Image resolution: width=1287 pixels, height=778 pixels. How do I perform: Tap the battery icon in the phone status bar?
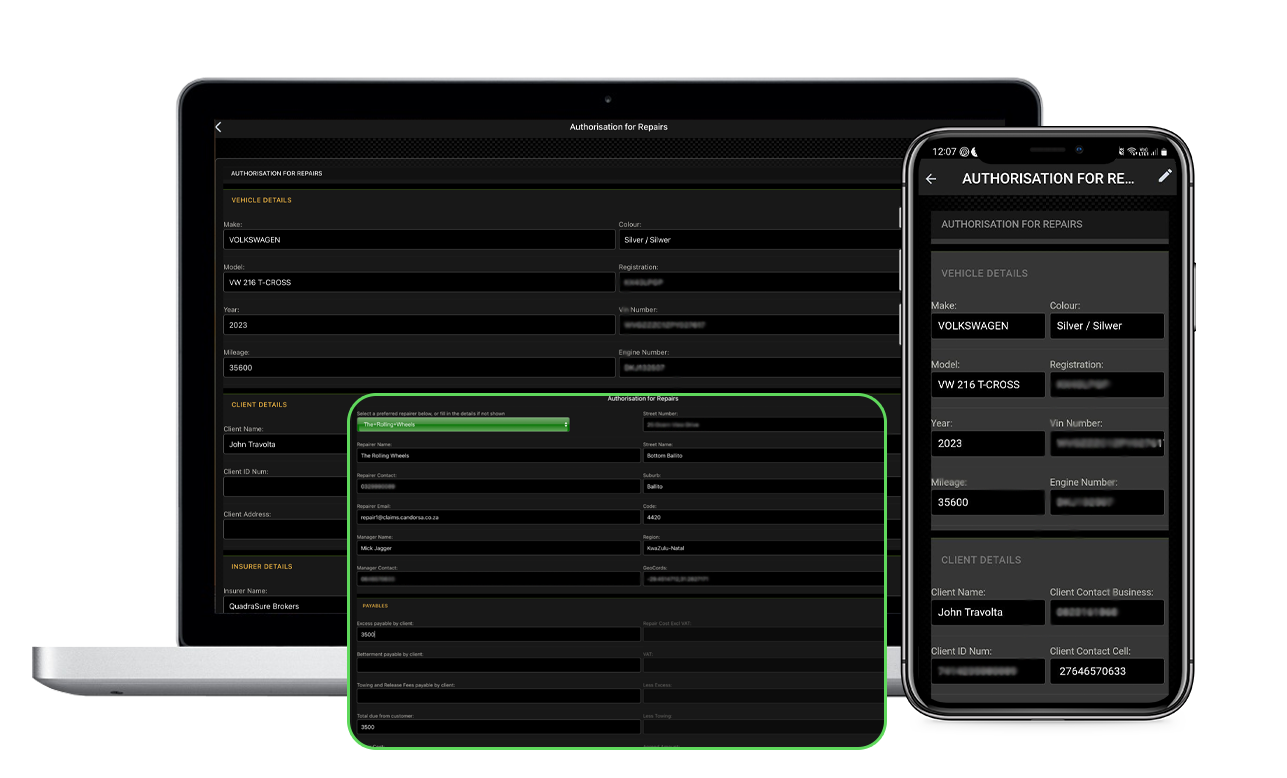pos(1165,152)
